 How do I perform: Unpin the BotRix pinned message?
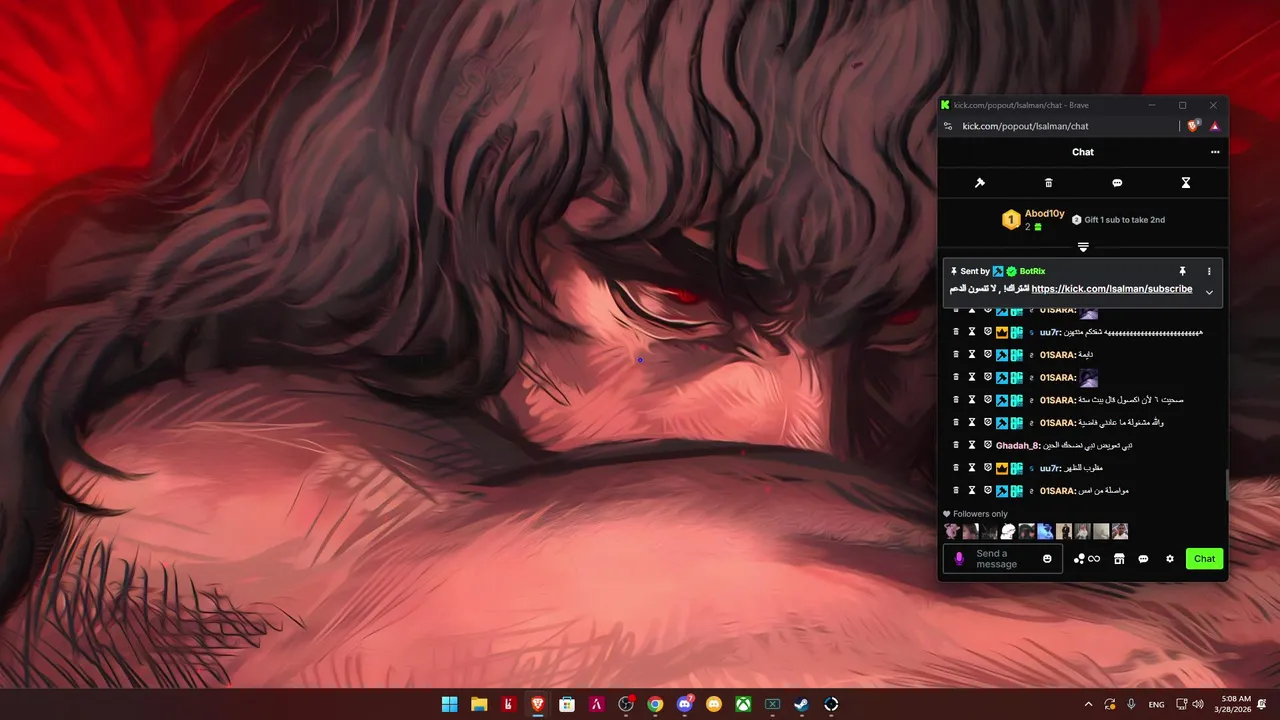[1182, 271]
